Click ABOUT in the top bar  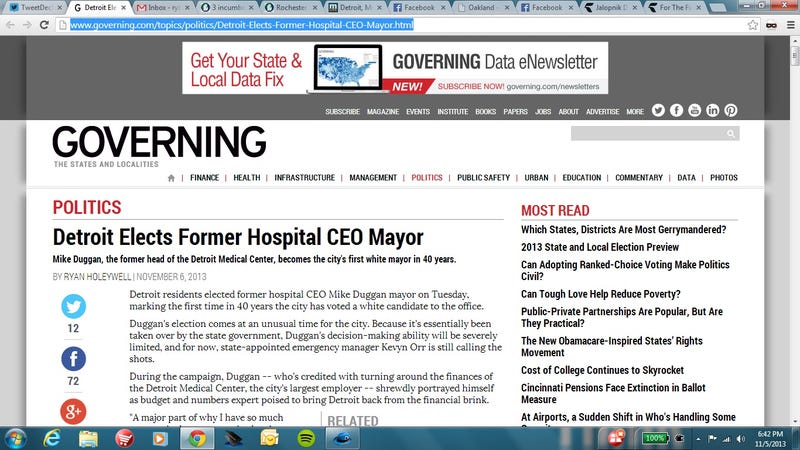tap(568, 111)
